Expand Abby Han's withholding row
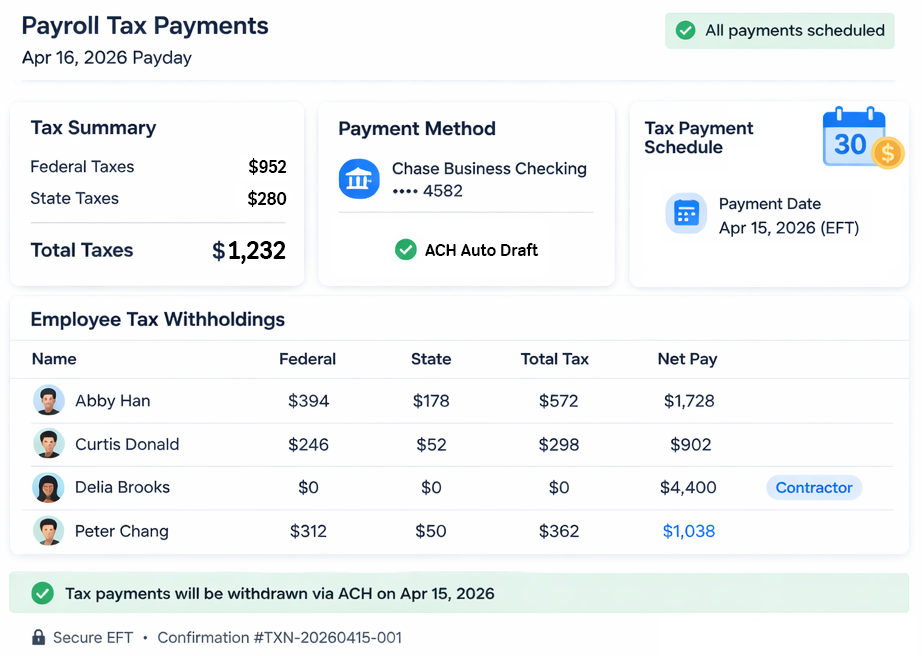Image resolution: width=922 pixels, height=656 pixels. click(460, 400)
